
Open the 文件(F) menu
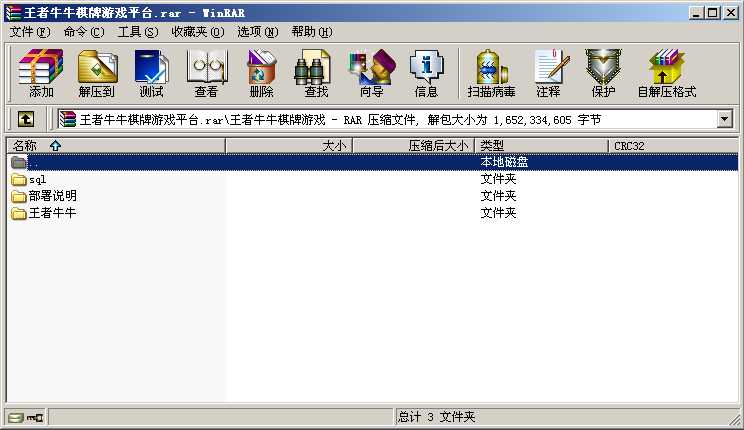click(x=30, y=32)
